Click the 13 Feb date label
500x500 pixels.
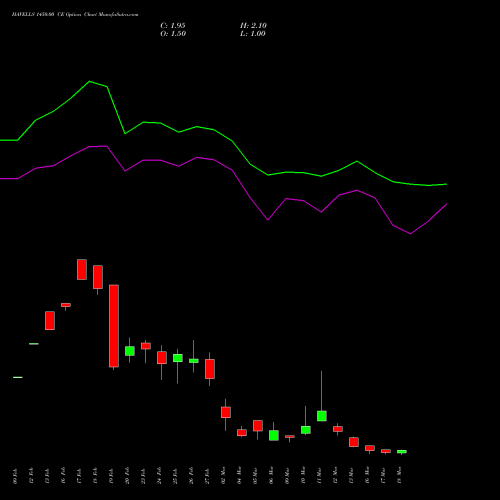pos(47,476)
